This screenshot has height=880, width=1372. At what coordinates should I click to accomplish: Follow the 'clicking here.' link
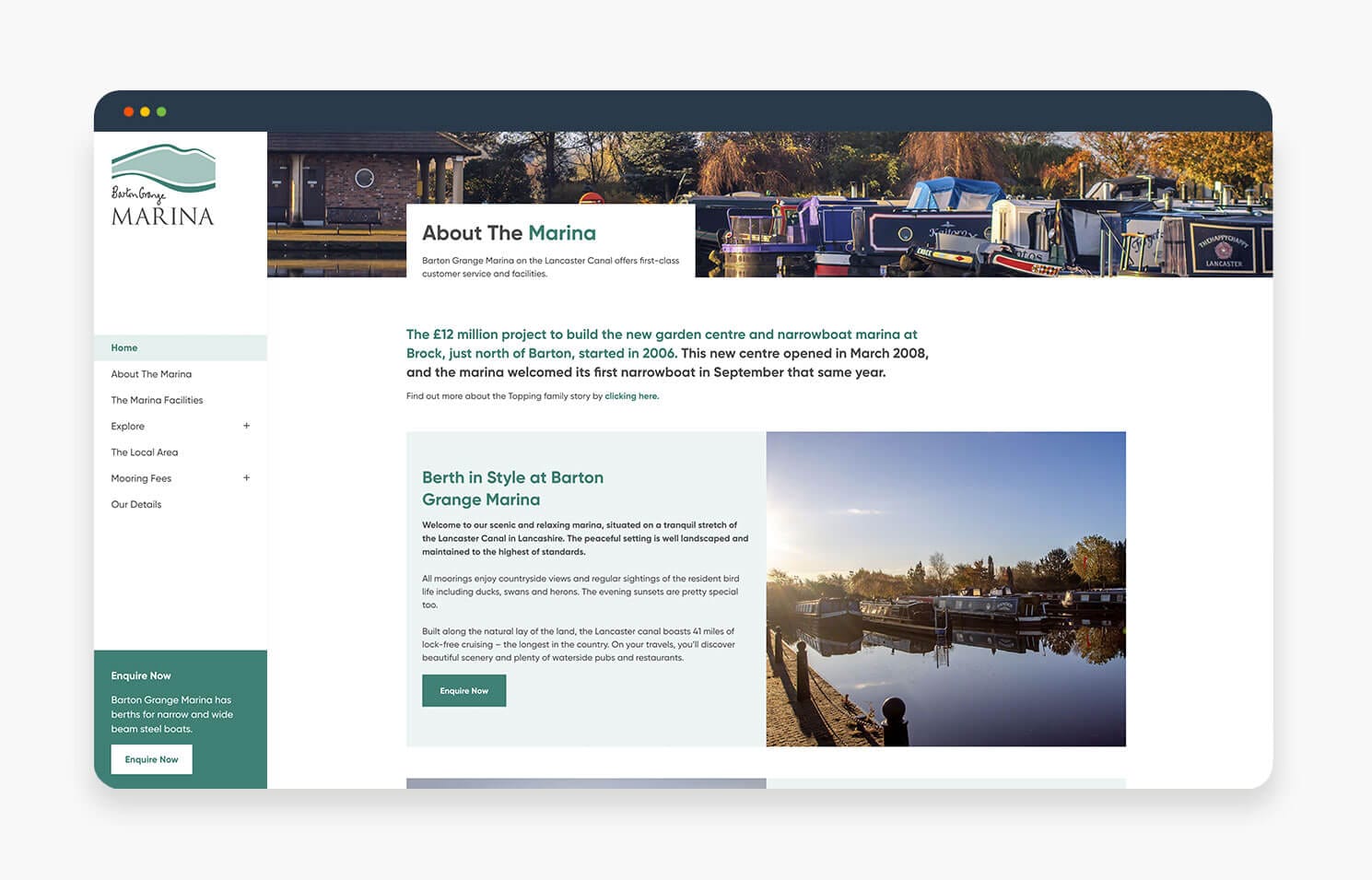(x=632, y=396)
